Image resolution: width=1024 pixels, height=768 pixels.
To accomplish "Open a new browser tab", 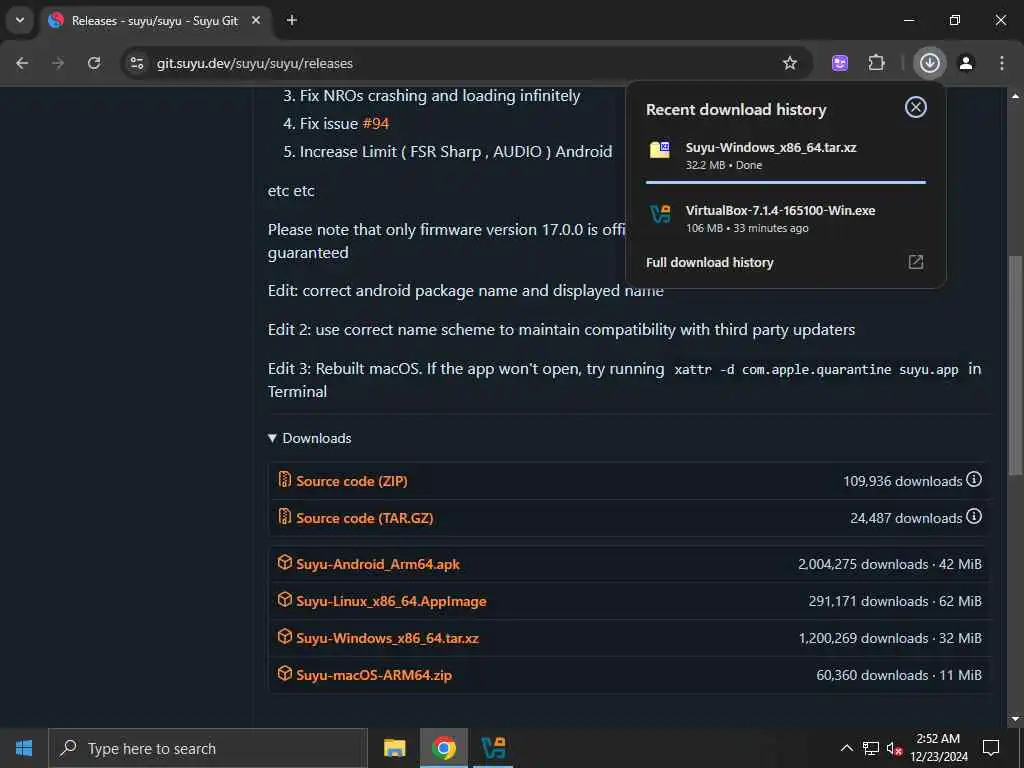I will click(x=291, y=20).
